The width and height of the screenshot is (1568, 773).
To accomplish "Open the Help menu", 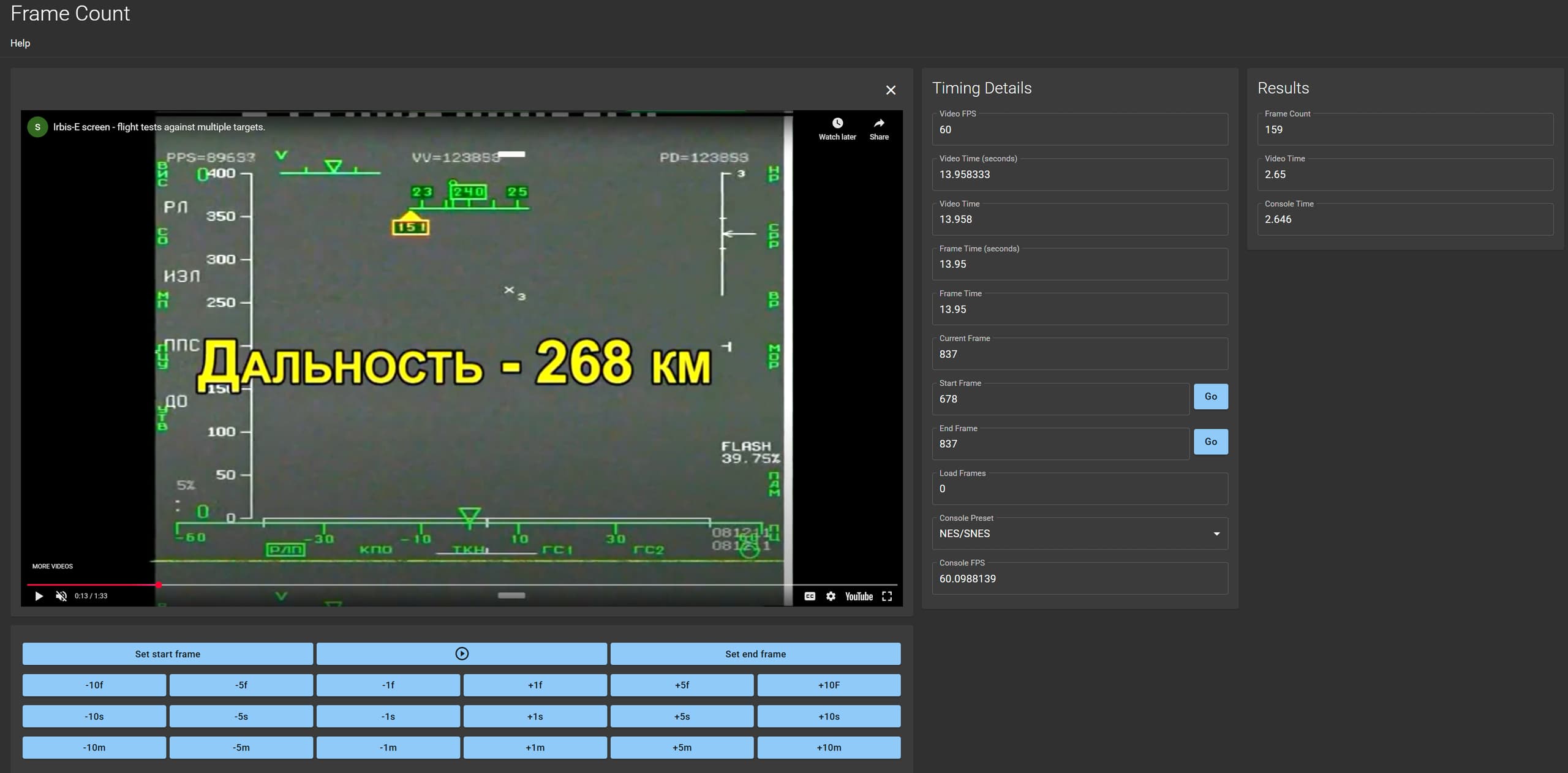I will tap(20, 43).
